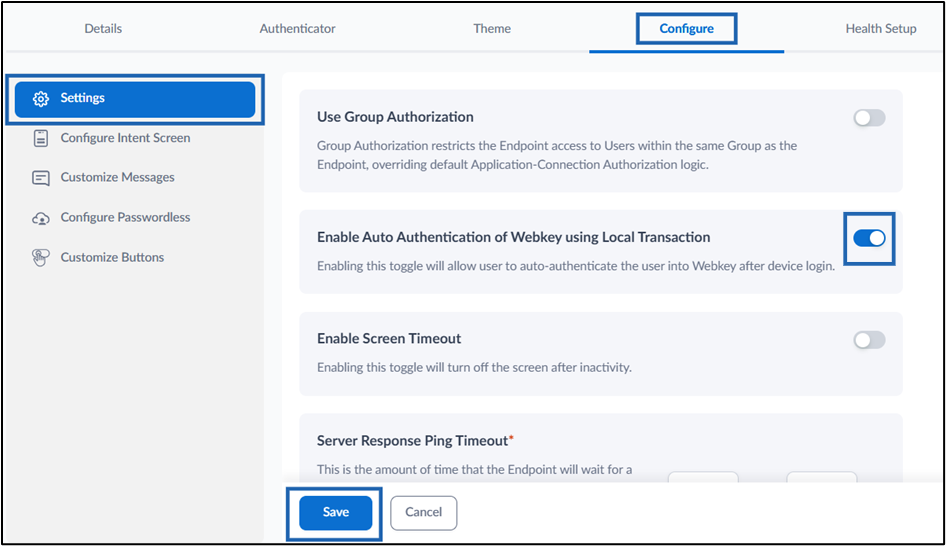The width and height of the screenshot is (946, 546).
Task: Click Enable Auto Authentication of Webkey heading
Action: [513, 237]
